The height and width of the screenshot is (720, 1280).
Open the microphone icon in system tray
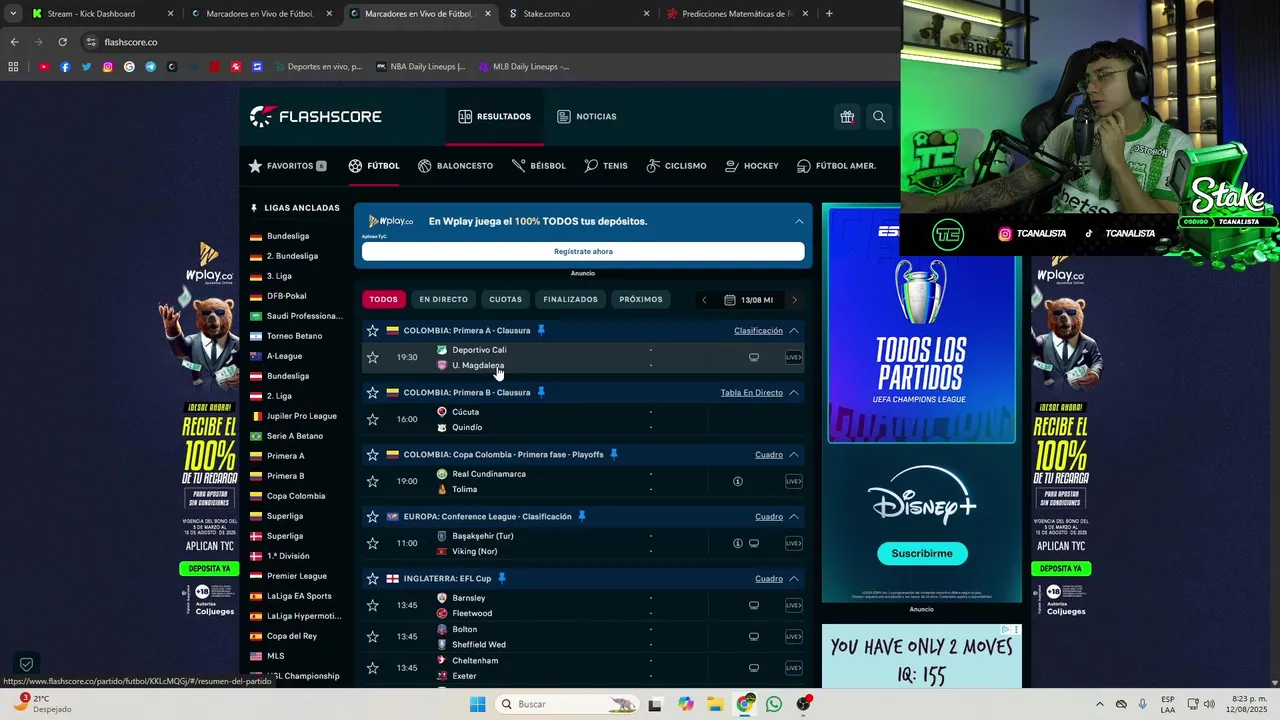click(1142, 704)
